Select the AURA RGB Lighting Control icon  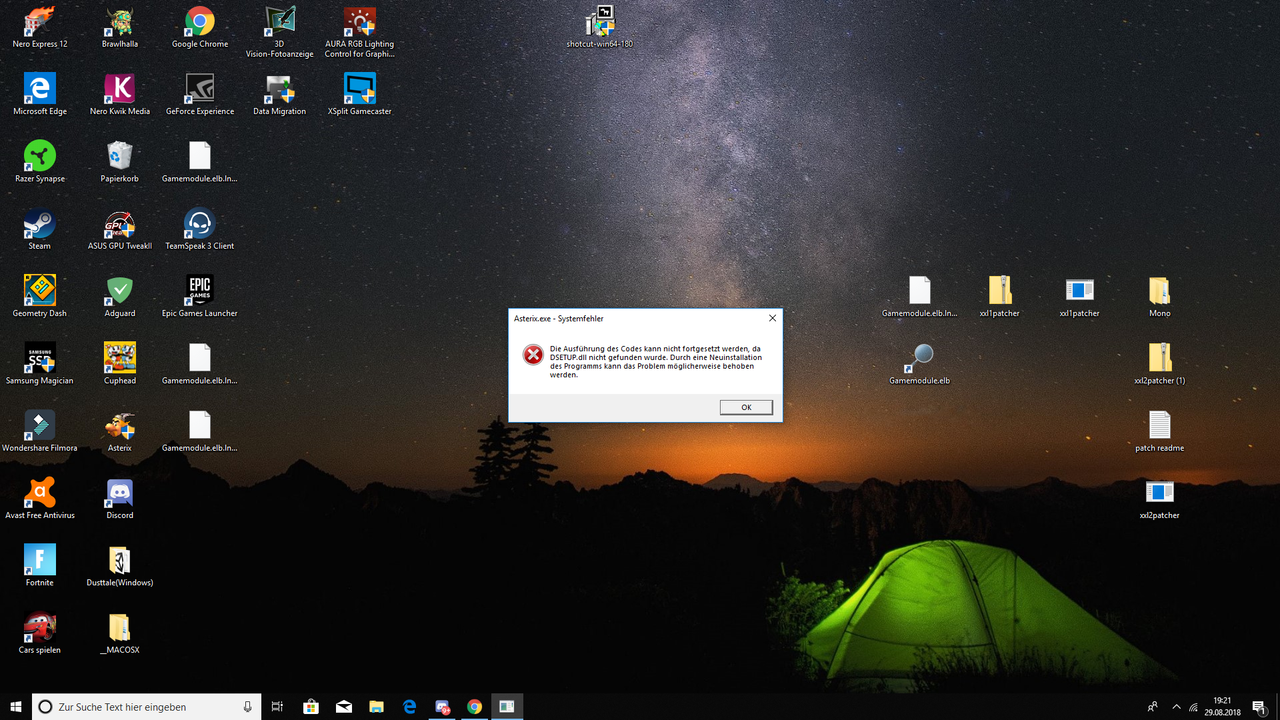[360, 30]
